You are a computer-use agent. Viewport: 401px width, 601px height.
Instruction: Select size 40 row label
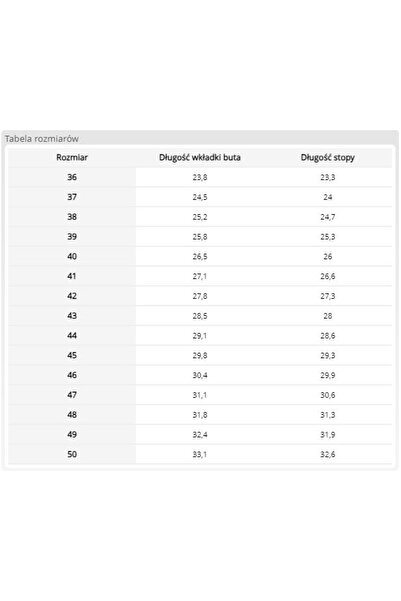(x=72, y=256)
